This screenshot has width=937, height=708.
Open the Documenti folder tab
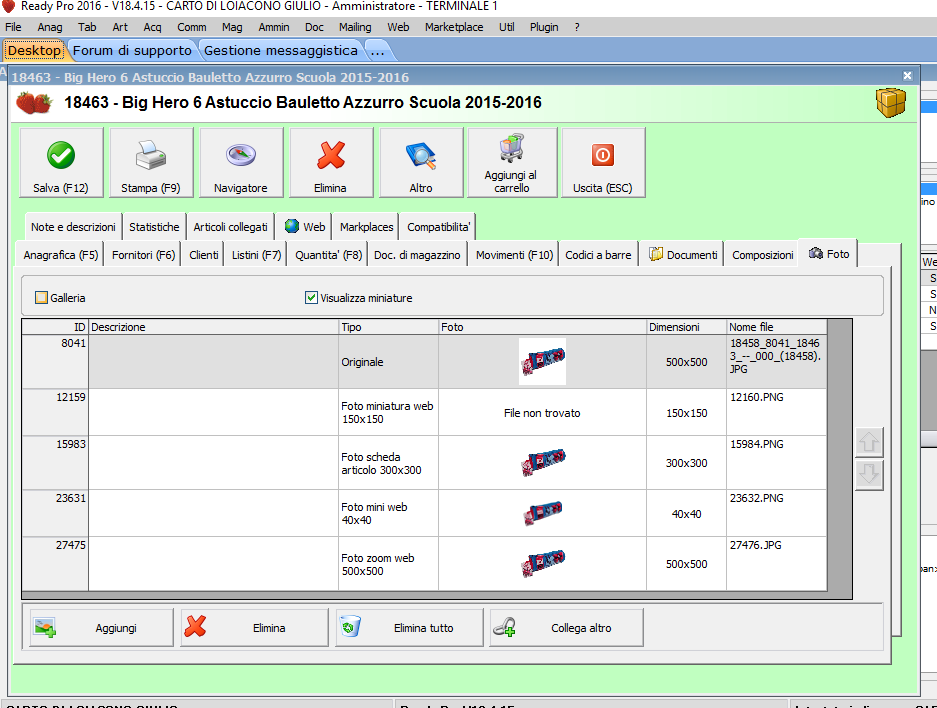click(x=682, y=255)
